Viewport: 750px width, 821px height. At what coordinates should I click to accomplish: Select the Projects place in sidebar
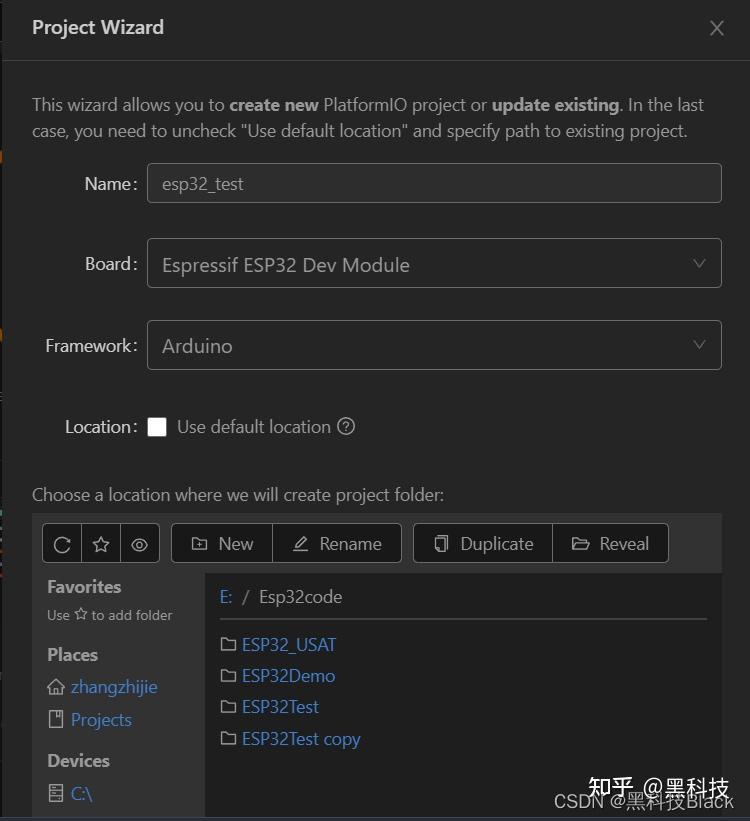click(100, 719)
